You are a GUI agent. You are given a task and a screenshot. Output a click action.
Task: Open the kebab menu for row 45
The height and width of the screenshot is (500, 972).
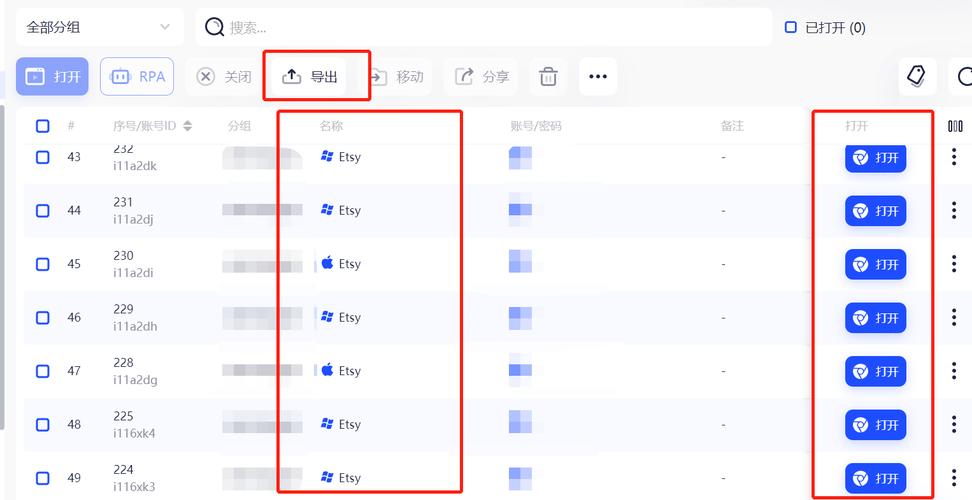(954, 264)
